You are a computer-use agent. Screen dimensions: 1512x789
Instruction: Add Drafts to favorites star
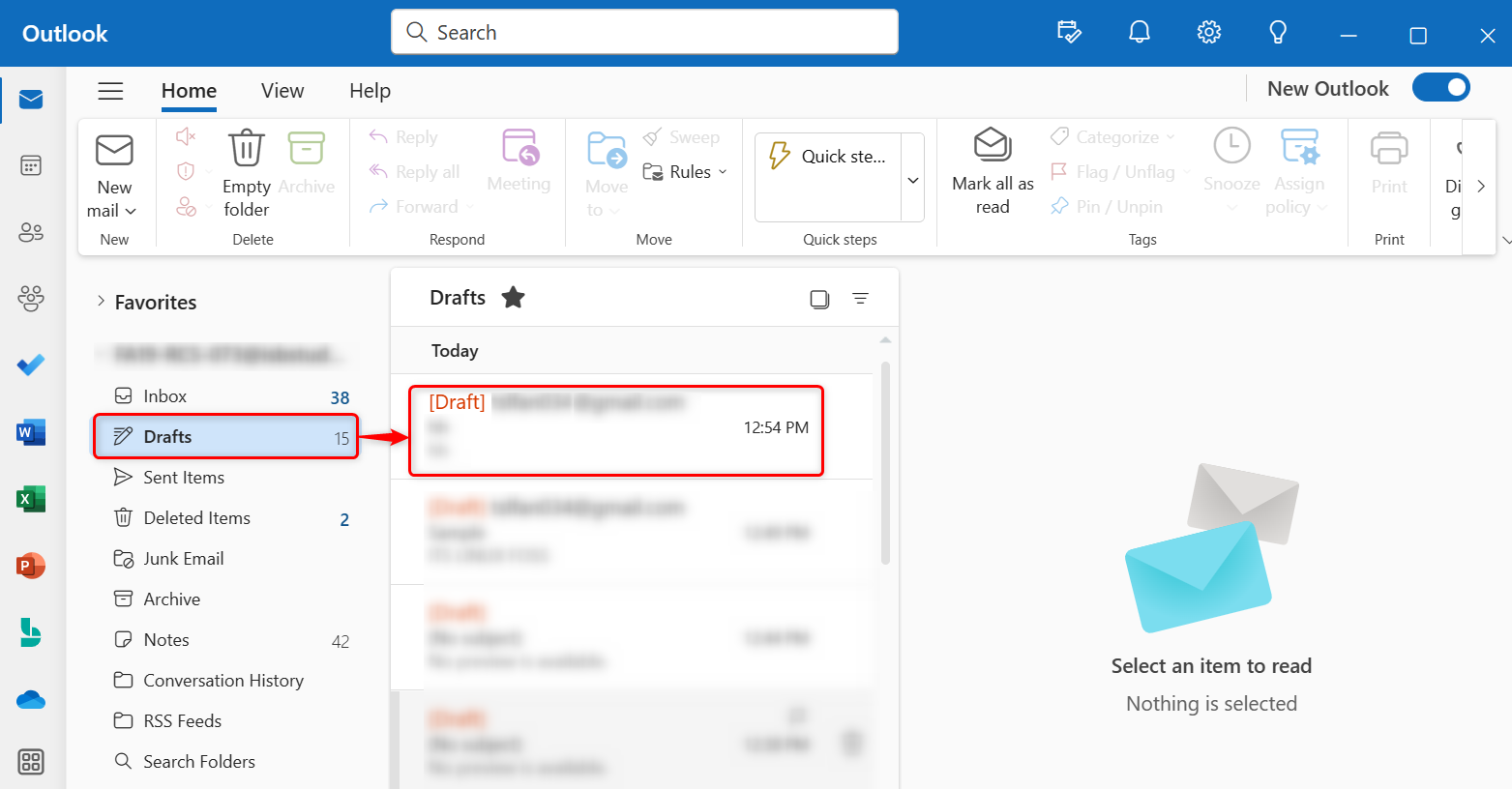click(x=513, y=298)
